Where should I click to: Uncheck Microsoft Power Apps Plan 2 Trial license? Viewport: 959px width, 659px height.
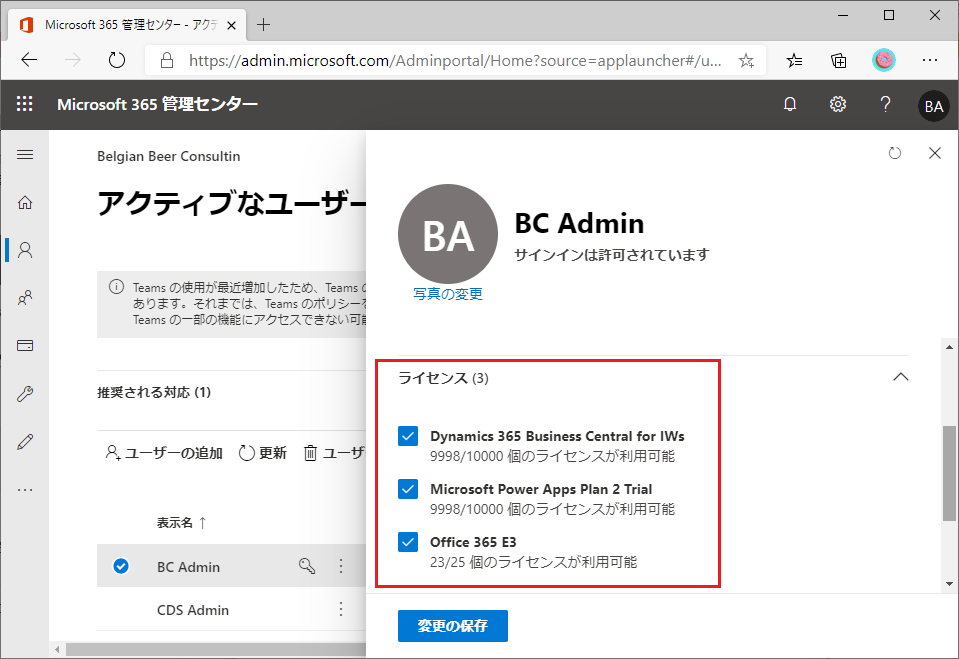(x=408, y=489)
